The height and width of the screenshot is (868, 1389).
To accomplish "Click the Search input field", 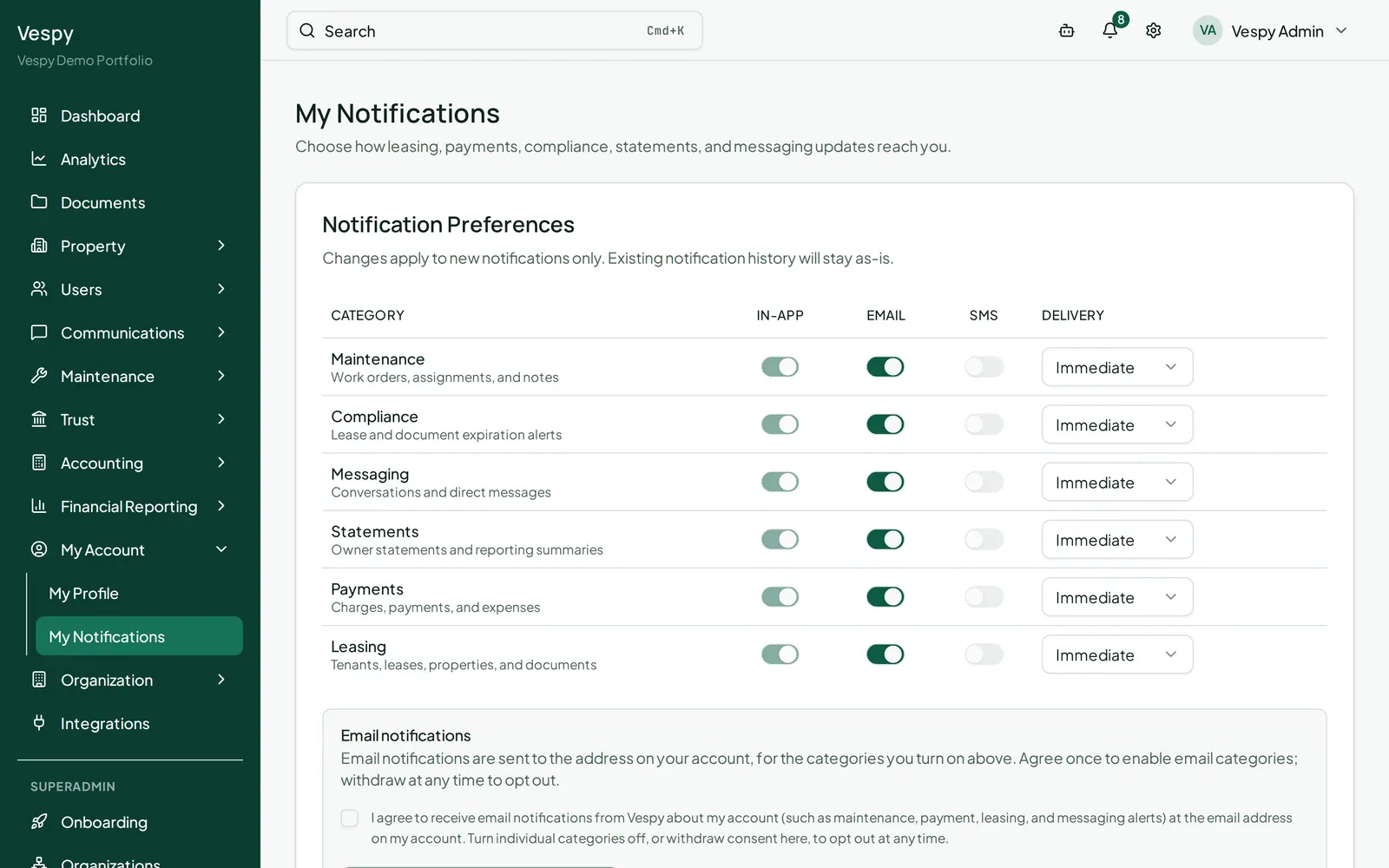I will click(x=495, y=30).
